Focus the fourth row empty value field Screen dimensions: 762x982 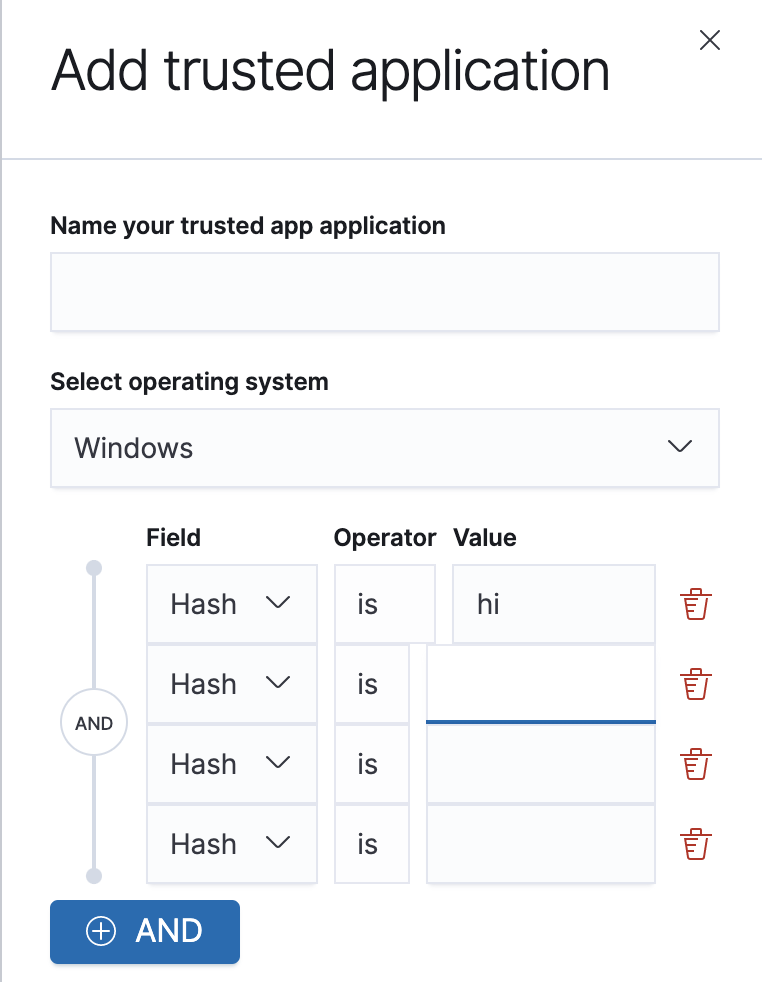pyautogui.click(x=541, y=844)
